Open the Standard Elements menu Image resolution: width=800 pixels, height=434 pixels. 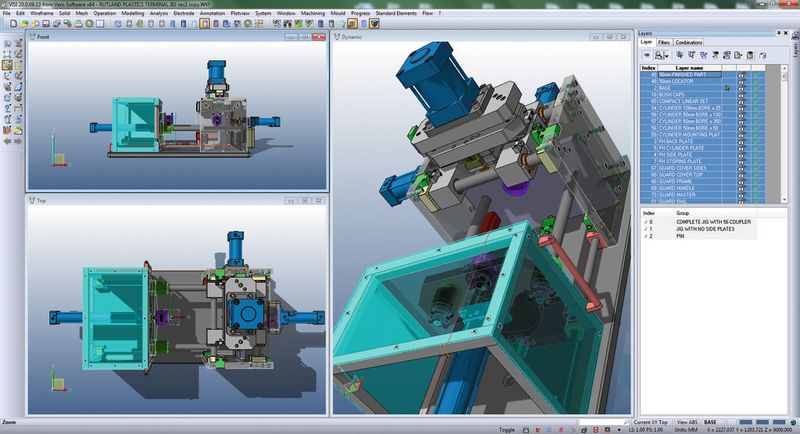click(396, 13)
